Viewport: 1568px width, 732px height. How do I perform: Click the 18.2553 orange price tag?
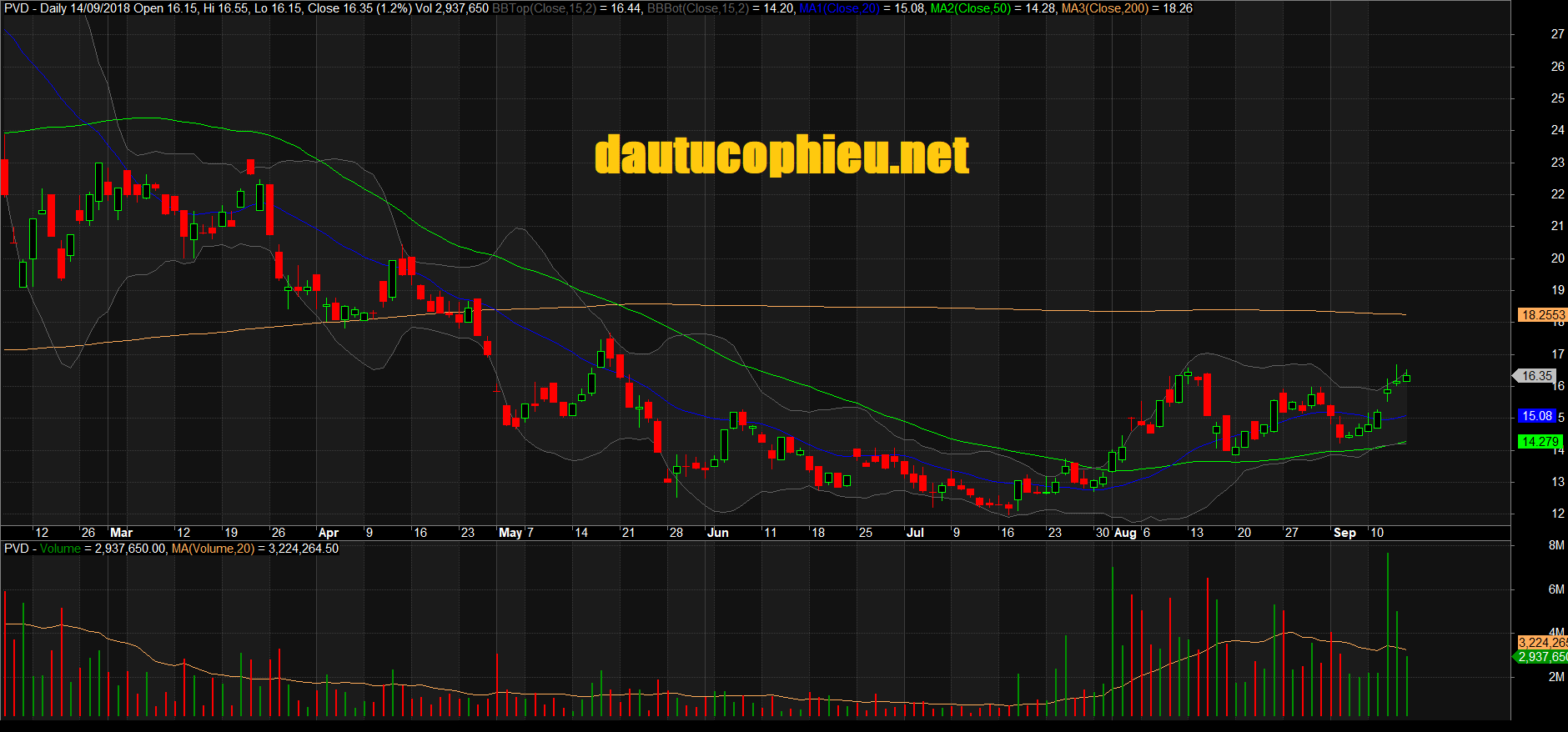pyautogui.click(x=1542, y=315)
